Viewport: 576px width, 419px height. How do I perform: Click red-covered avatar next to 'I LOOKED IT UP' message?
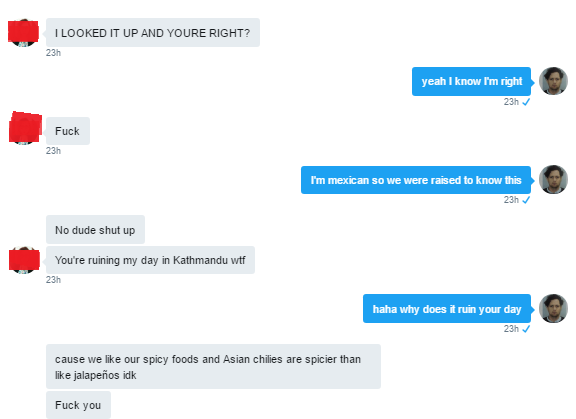[23, 32]
